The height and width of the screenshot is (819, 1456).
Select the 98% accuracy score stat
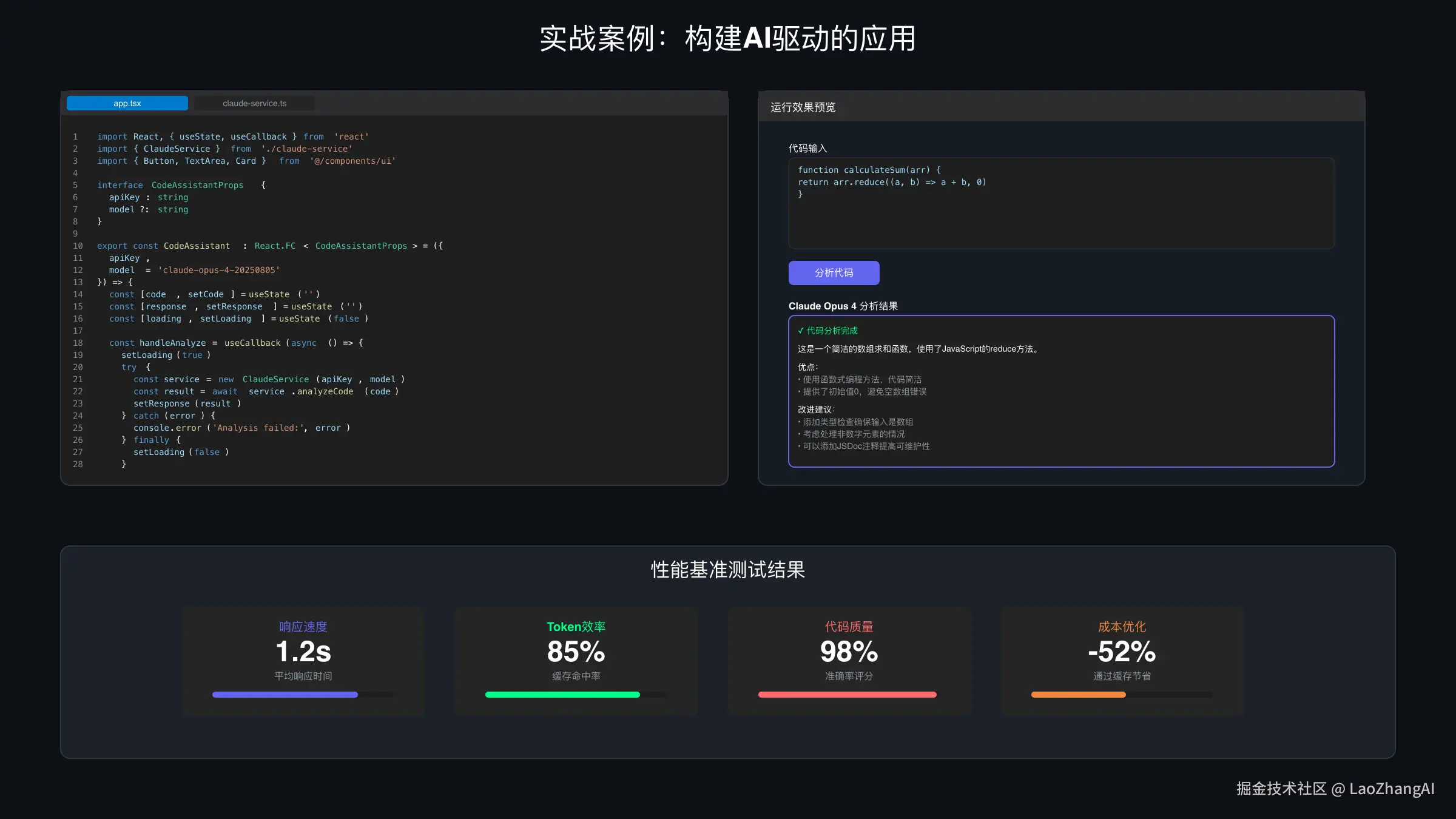(849, 651)
